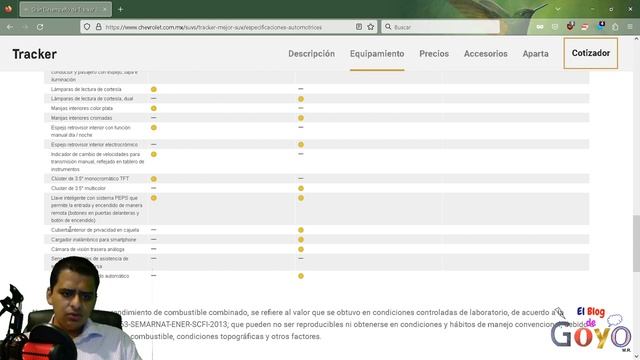Bookmark this page with the star
The image size is (640, 360).
(x=371, y=27)
